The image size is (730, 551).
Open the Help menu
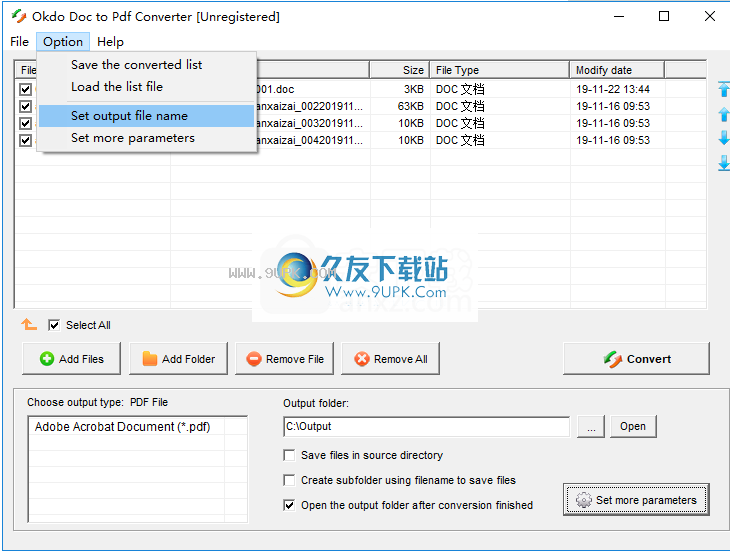(110, 42)
